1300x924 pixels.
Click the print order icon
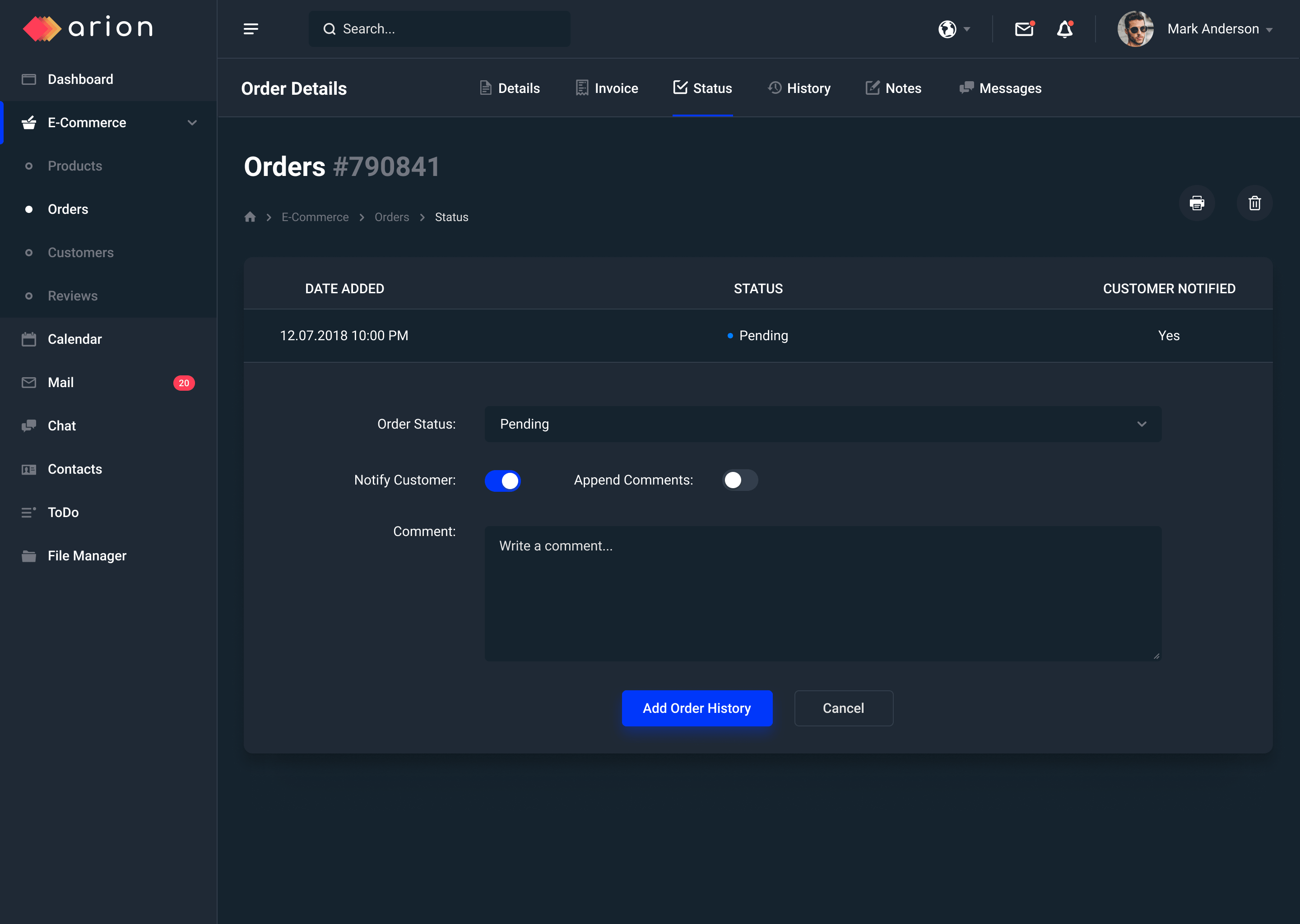[1197, 203]
